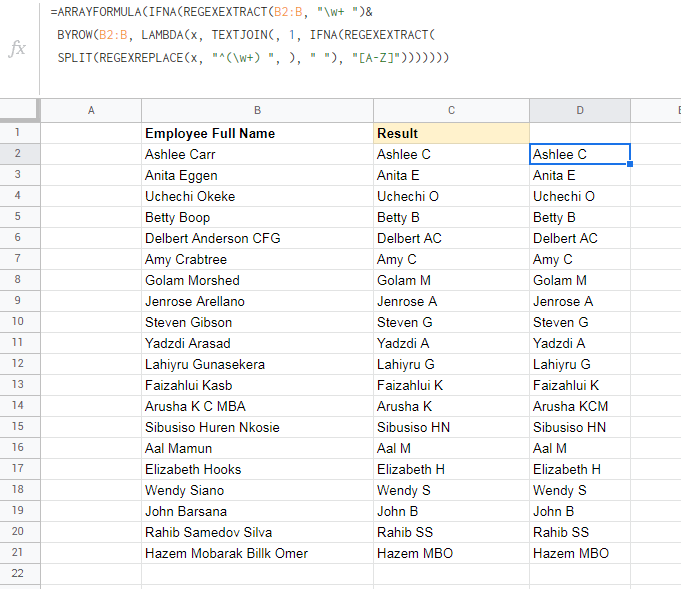Click Sibusiso HN in column C

(x=452, y=427)
